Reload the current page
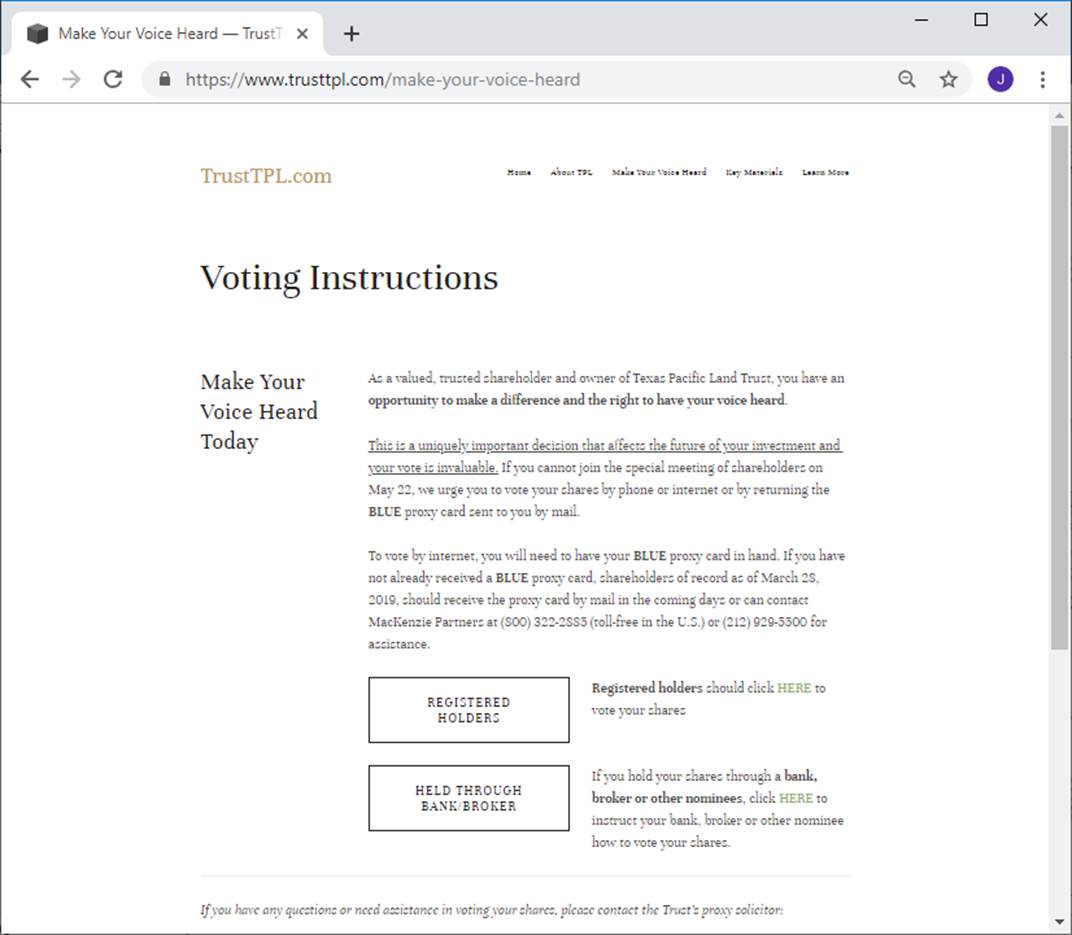 (113, 80)
